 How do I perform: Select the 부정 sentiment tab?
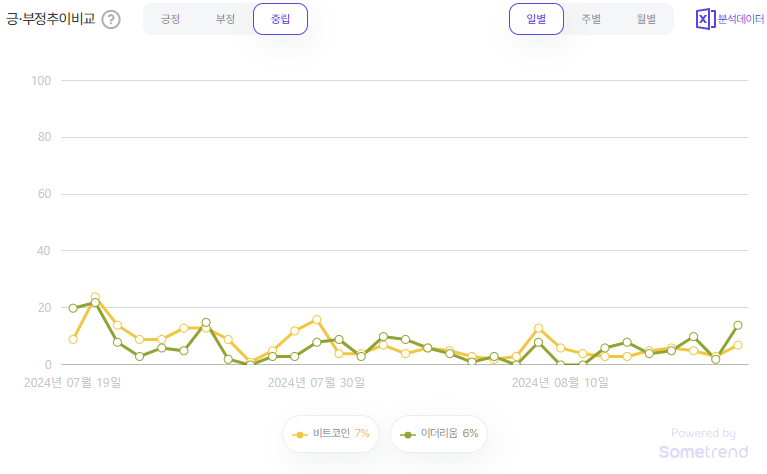[226, 19]
